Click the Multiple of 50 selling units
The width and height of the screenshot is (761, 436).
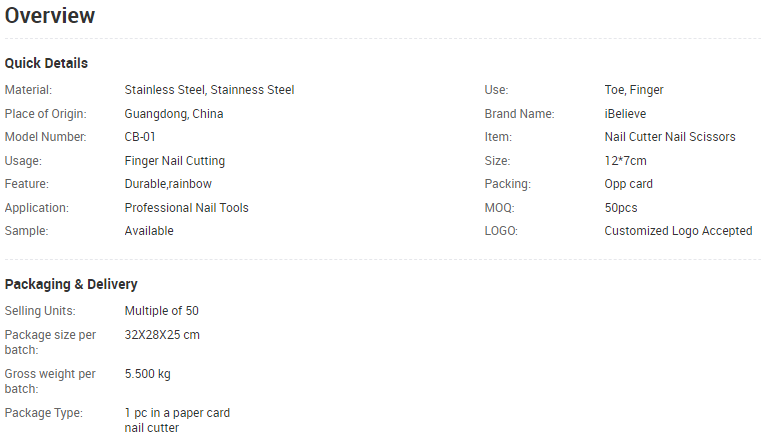[162, 311]
